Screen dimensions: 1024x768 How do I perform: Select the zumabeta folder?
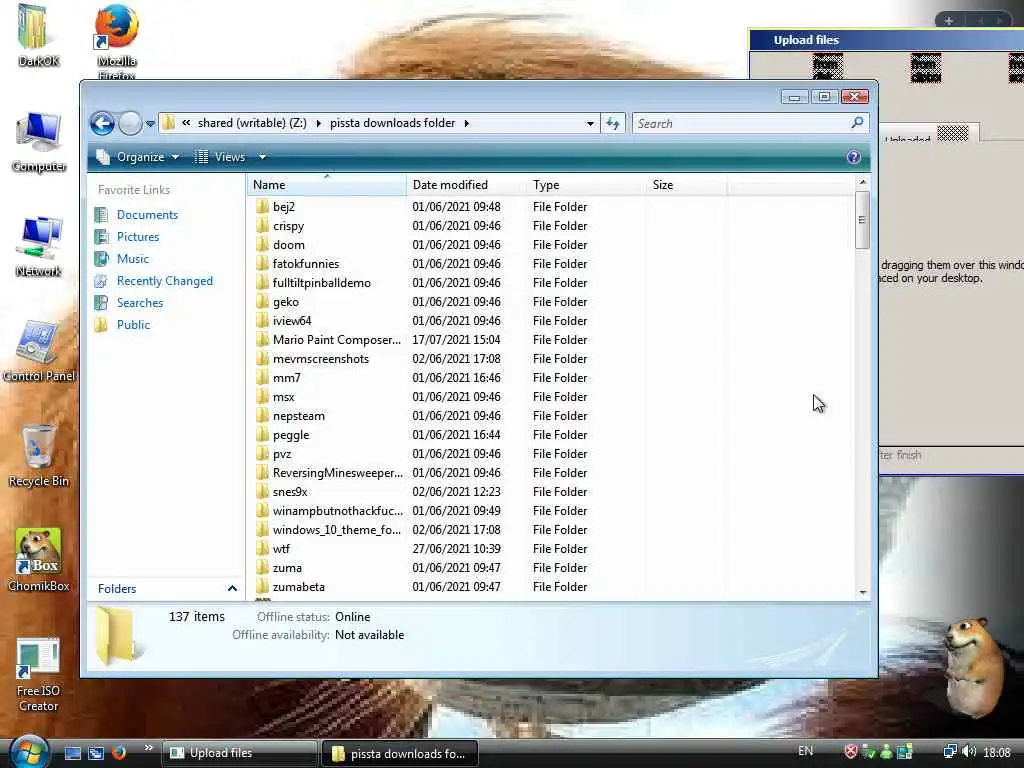pos(298,586)
